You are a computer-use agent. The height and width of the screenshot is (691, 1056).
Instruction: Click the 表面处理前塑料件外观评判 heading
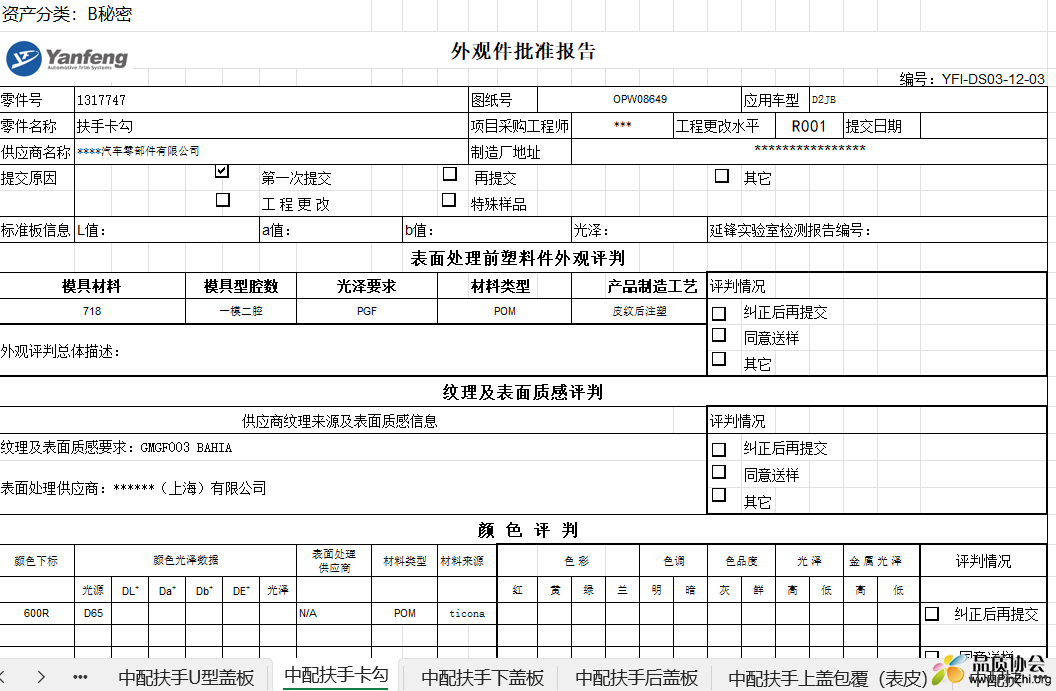tap(518, 258)
